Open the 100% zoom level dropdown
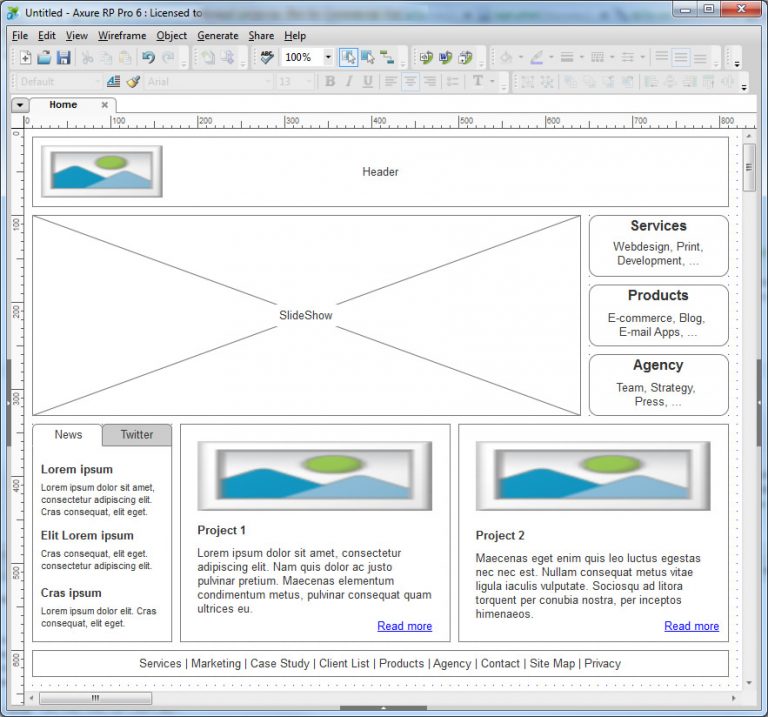768x717 pixels. click(x=328, y=58)
